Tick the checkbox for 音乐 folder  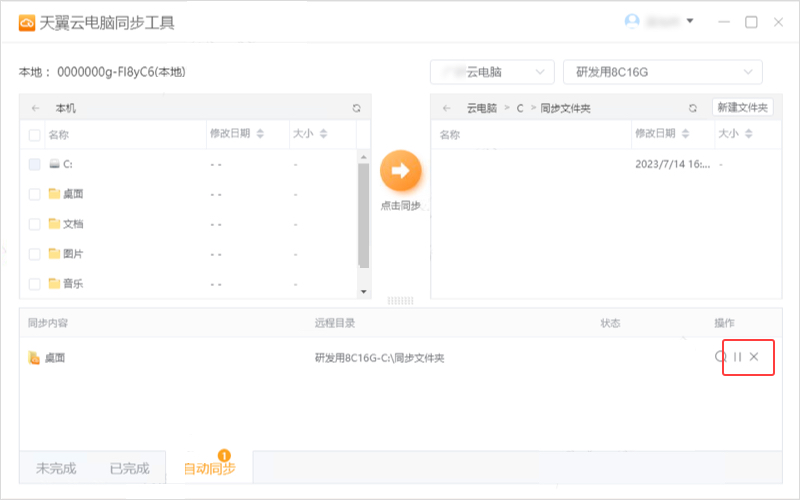(x=34, y=284)
